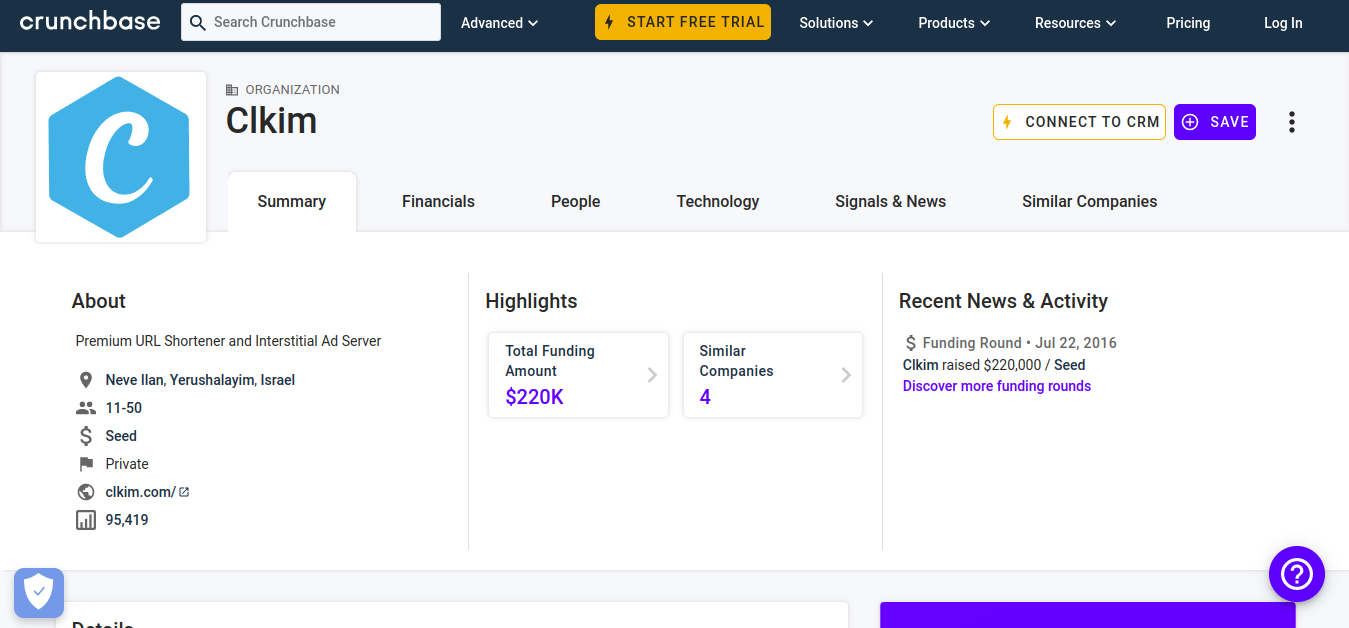
Task: Open the Discover more funding rounds link
Action: point(997,386)
